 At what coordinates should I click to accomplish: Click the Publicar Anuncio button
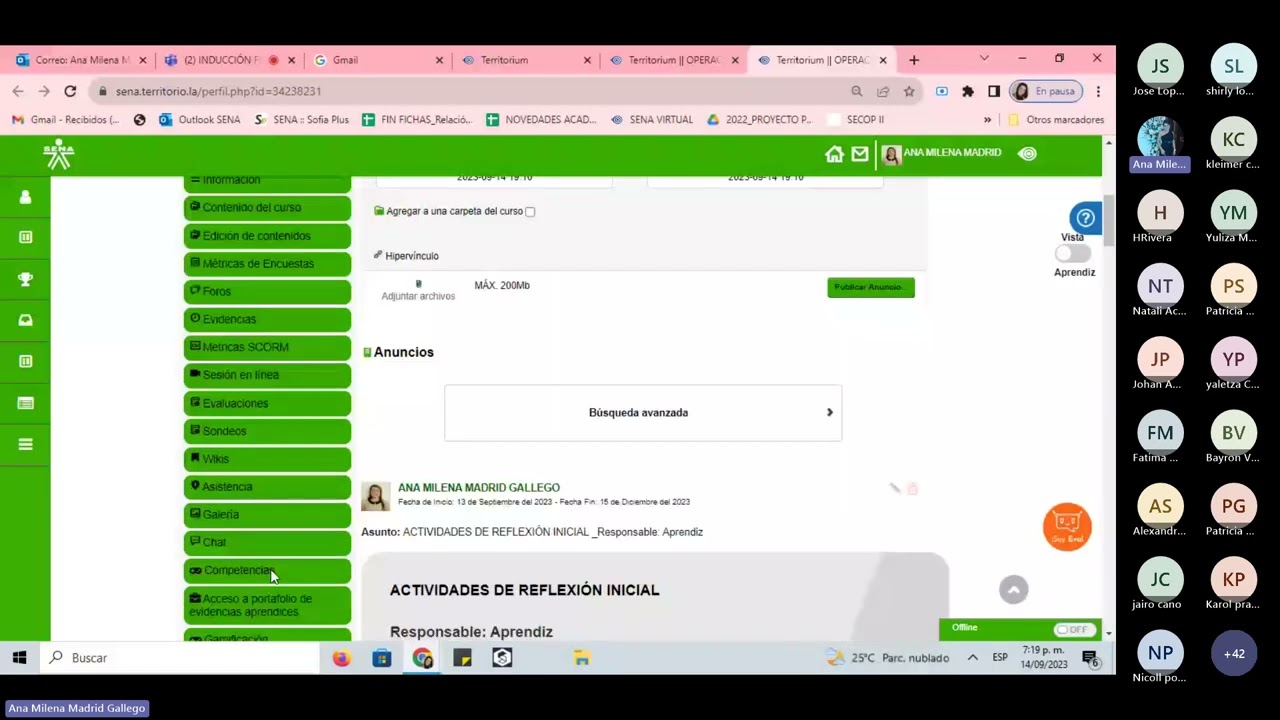870,287
